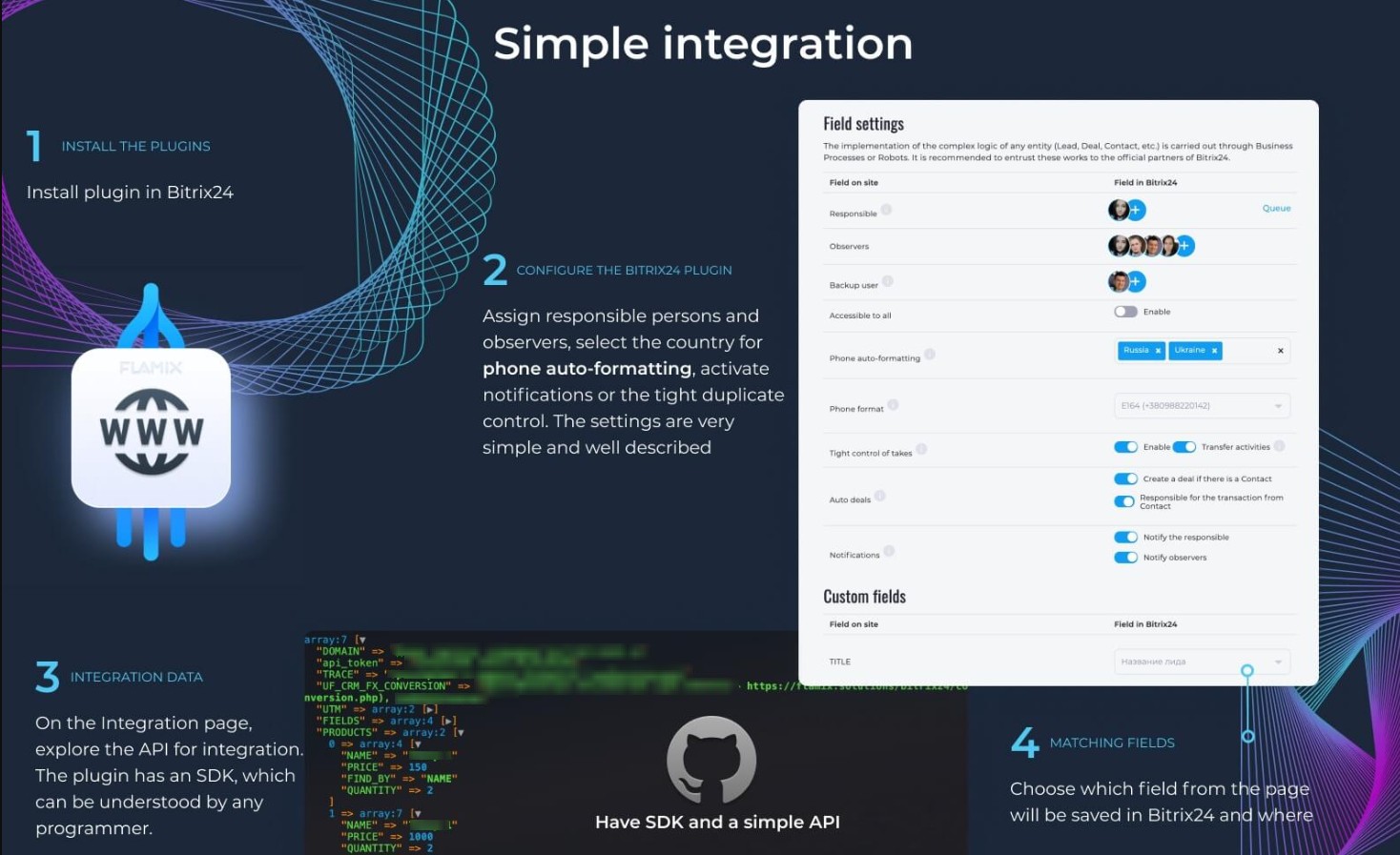The image size is (1400, 855).
Task: Click the info icon next to Responsible
Action: tap(886, 210)
